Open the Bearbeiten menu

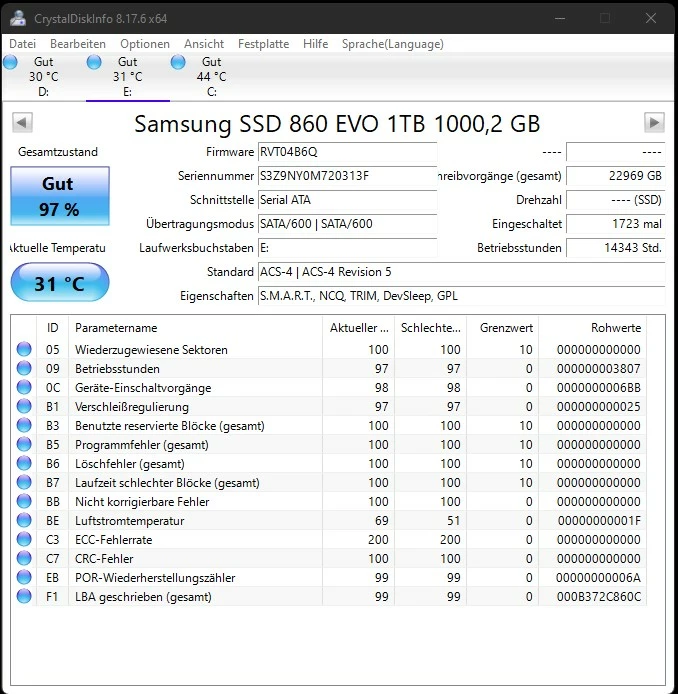tap(78, 44)
